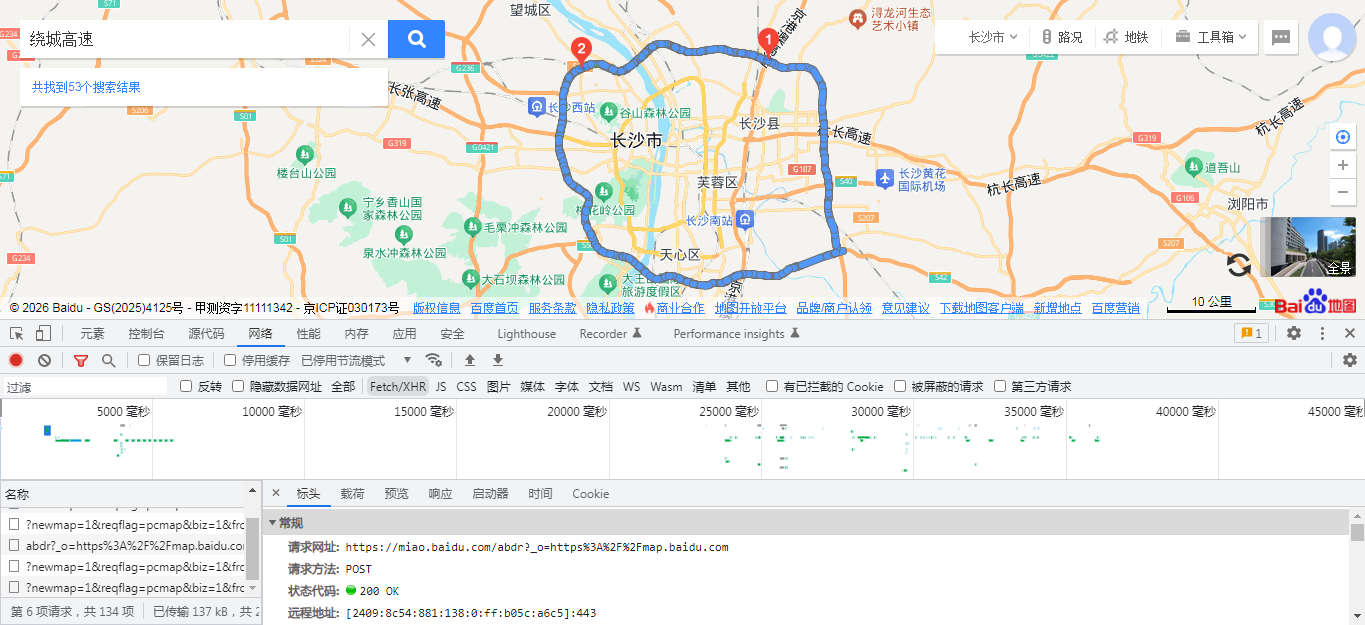Screen dimensions: 1365x625
Task: Click map marker number 2
Action: click(579, 50)
